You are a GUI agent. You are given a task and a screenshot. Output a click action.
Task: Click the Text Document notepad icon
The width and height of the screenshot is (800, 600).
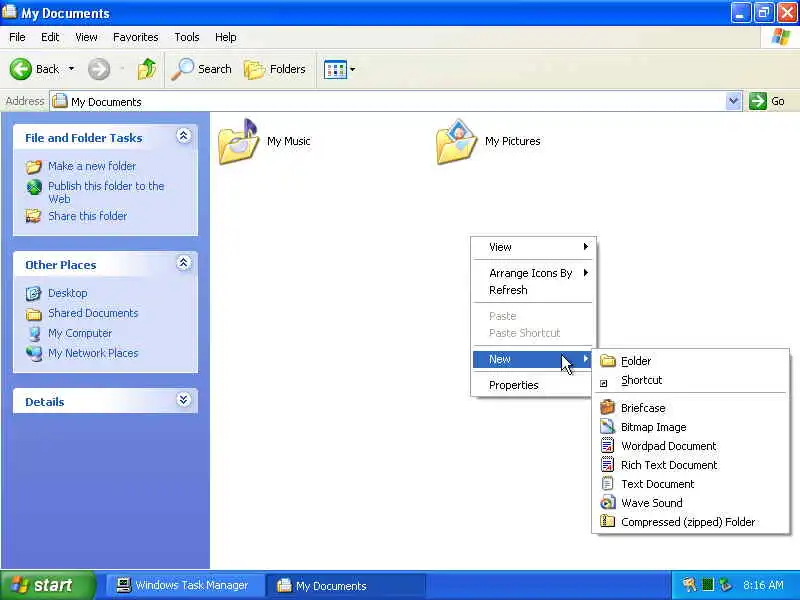[607, 484]
